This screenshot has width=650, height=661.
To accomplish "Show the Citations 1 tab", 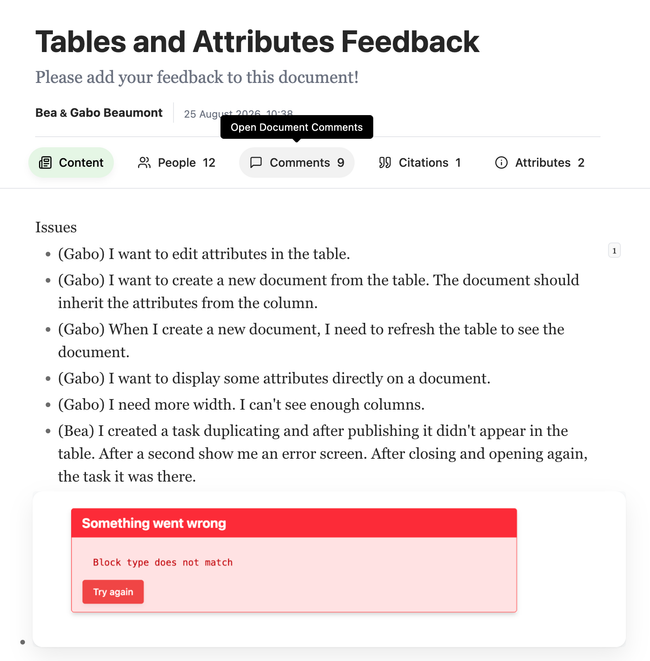I will coord(419,163).
